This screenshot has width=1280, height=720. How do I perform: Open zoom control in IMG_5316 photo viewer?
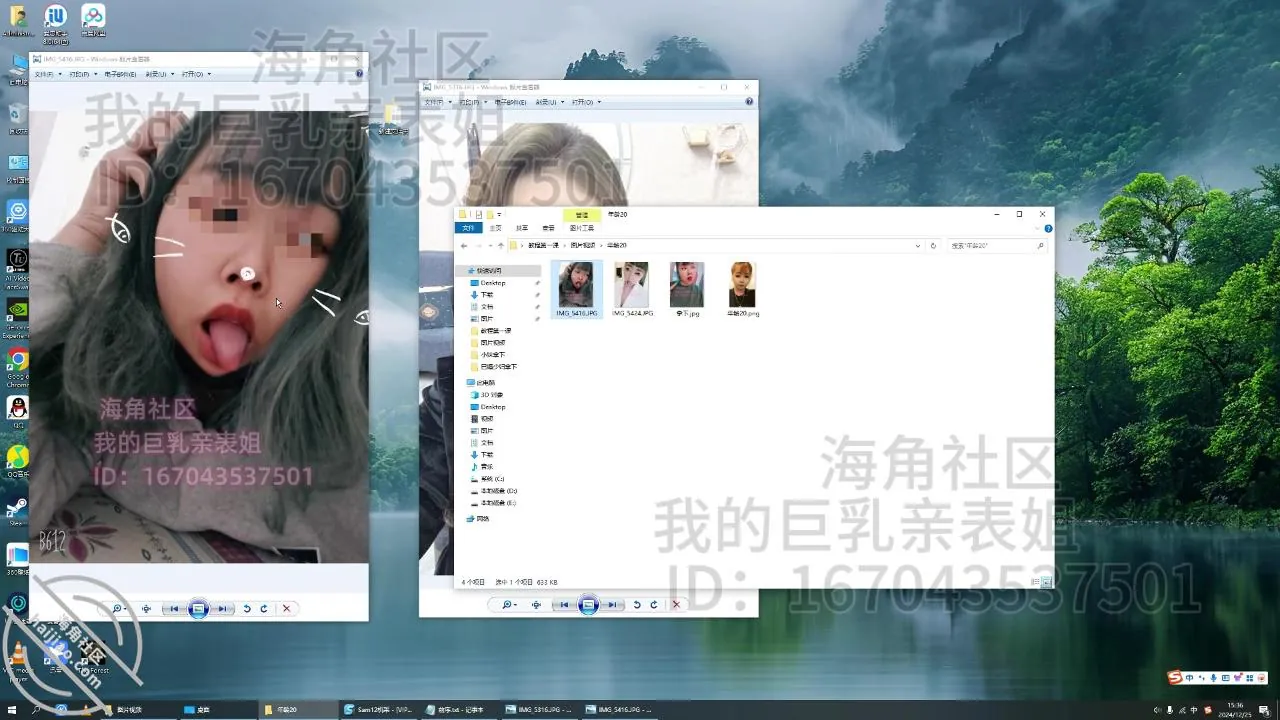508,604
